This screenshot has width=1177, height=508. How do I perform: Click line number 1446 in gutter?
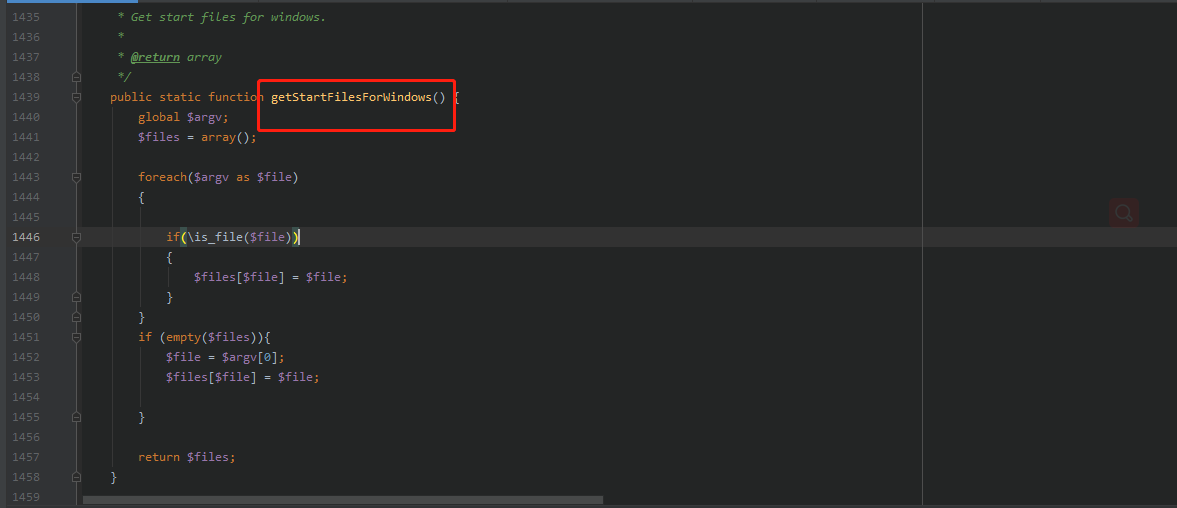26,237
